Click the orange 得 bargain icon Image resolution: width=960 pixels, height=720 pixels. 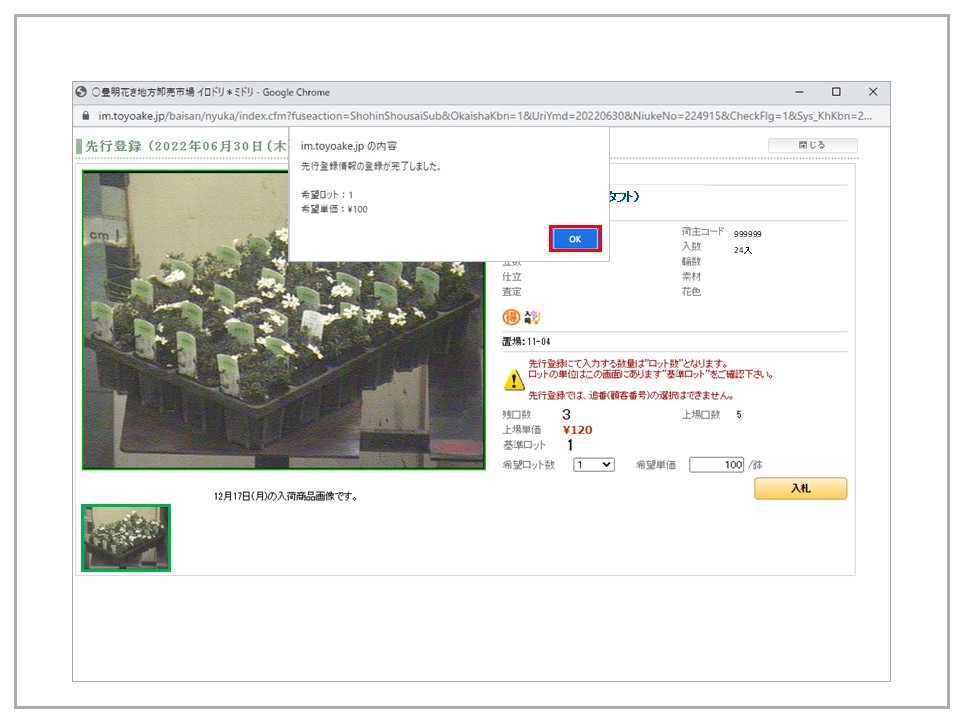click(511, 318)
